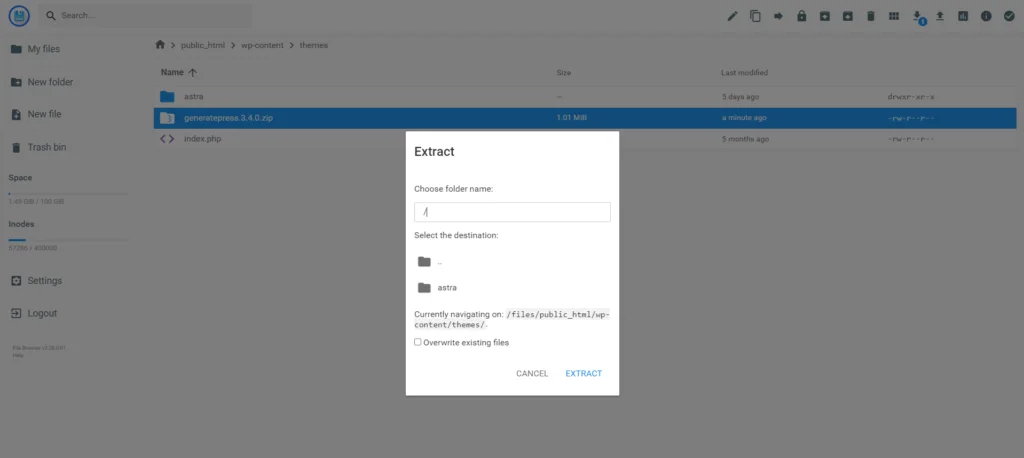The image size is (1024, 458).
Task: Click the Choose folder name input field
Action: [512, 212]
